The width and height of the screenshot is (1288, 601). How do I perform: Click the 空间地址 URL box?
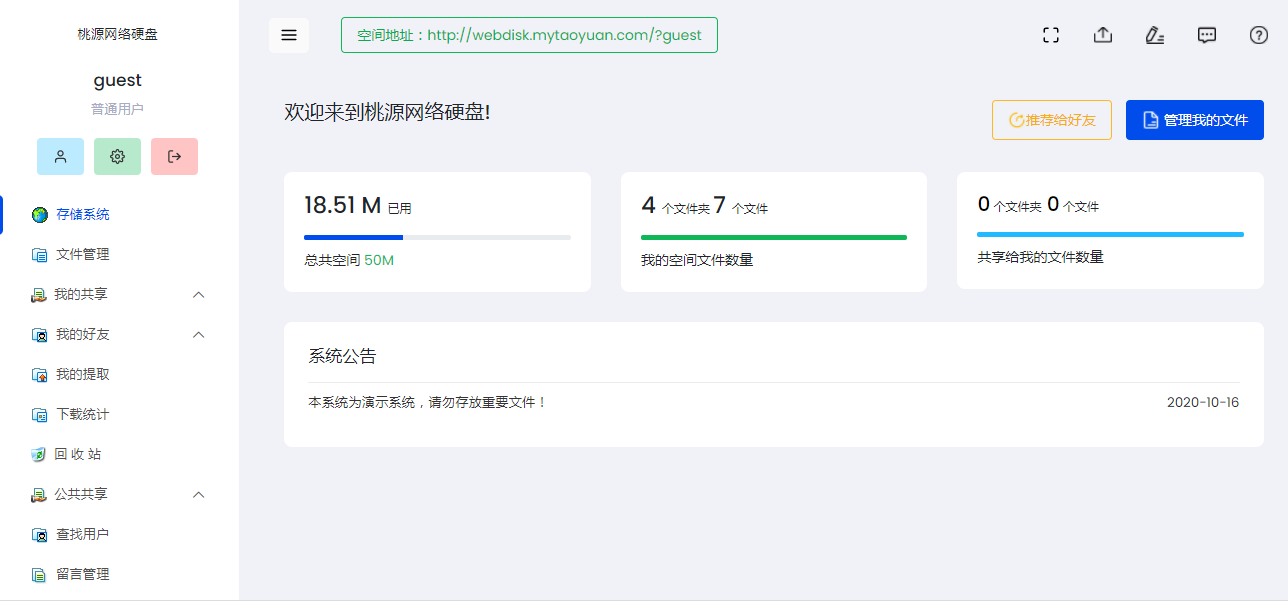point(529,35)
